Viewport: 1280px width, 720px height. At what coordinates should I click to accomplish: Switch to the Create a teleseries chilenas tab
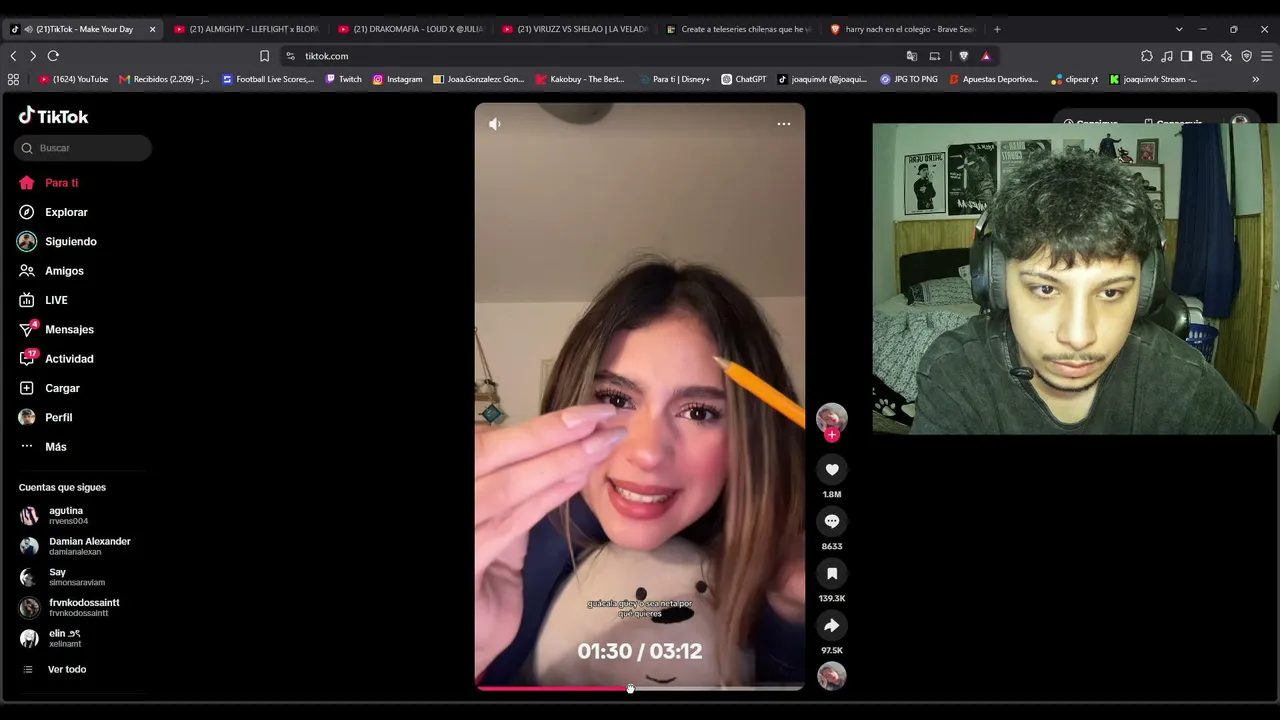click(738, 29)
